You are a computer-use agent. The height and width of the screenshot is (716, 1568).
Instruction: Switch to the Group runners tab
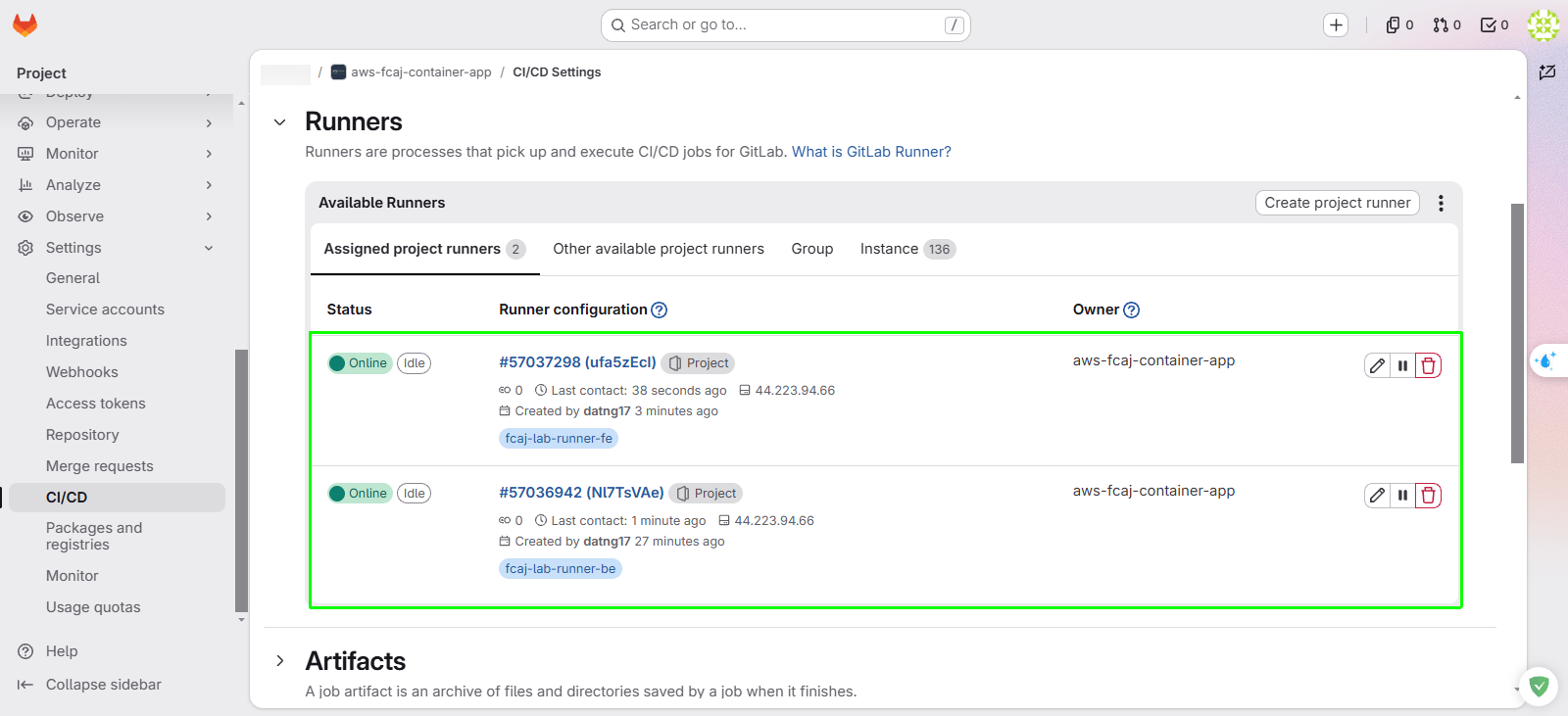point(812,249)
